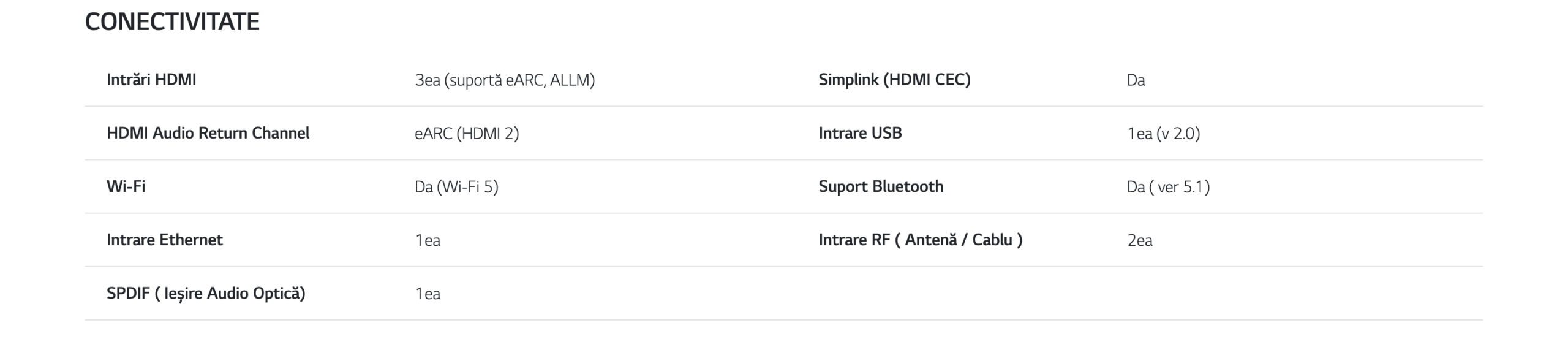Select the 'Intrare USB' label
Viewport: 1568px width, 339px height.
click(860, 133)
